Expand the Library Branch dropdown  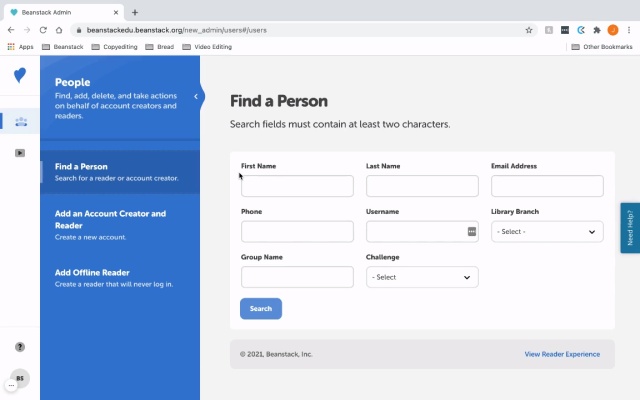pos(547,231)
